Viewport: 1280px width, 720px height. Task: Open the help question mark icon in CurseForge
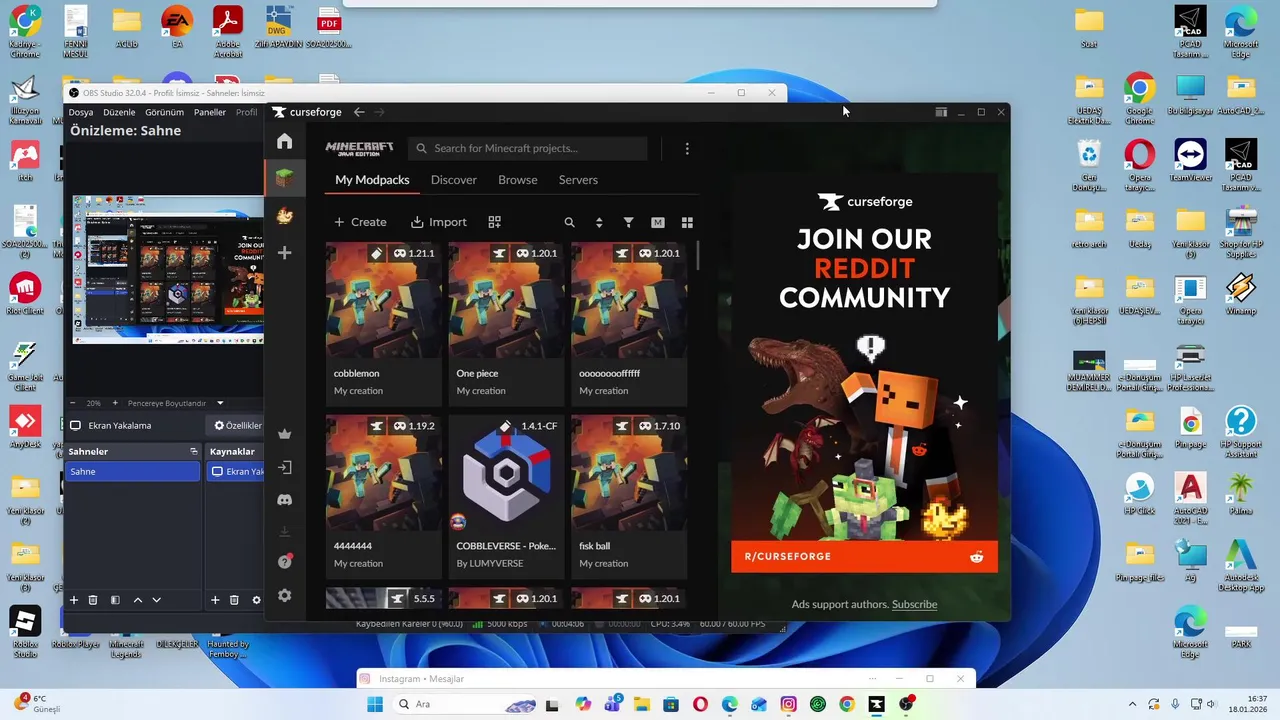(285, 562)
